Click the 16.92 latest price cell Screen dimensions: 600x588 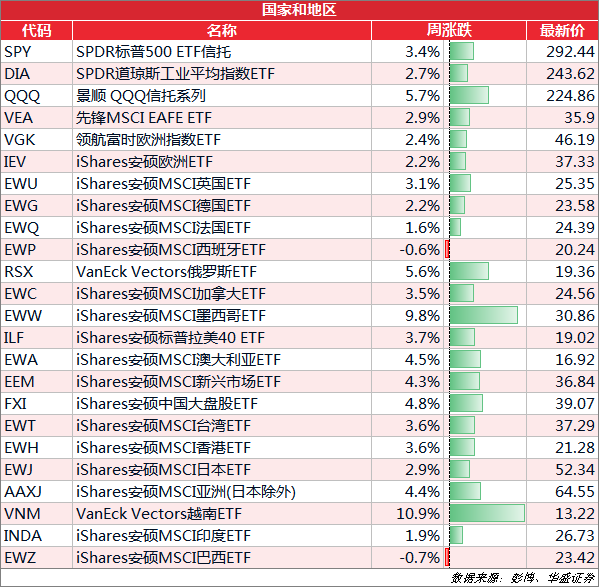tap(562, 360)
